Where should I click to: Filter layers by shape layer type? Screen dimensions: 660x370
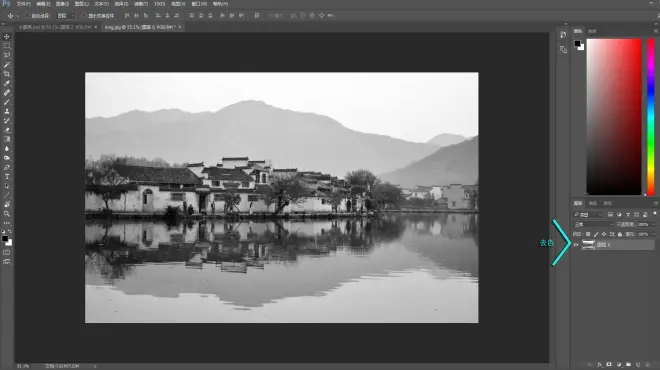636,215
